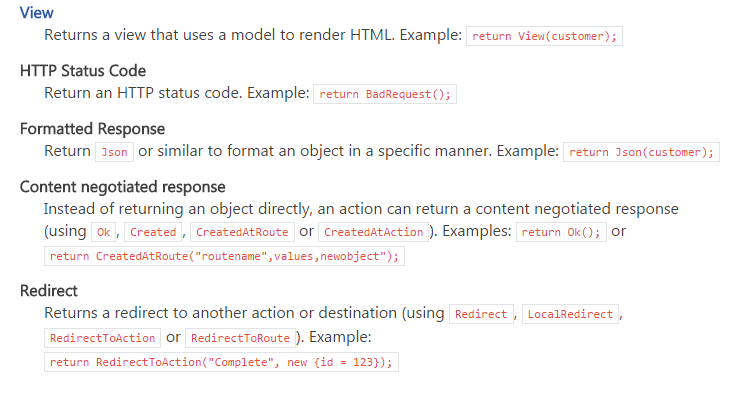Viewport: 731px width, 395px height.
Task: Click the HTTP Status Code heading
Action: coord(83,71)
